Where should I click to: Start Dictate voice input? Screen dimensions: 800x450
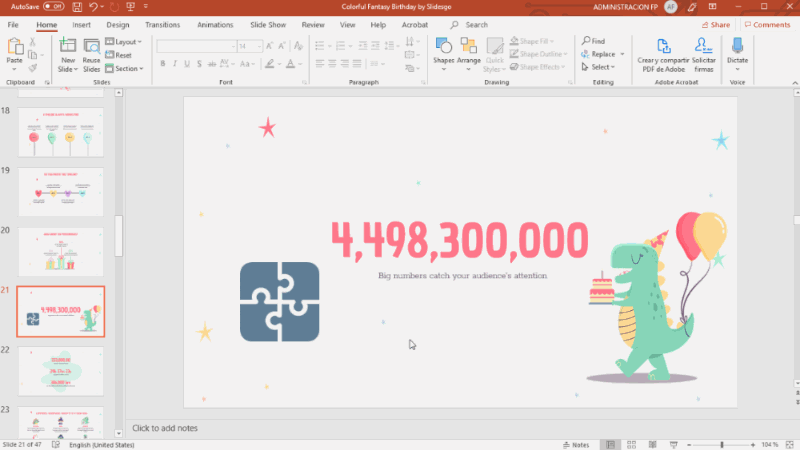click(x=738, y=52)
